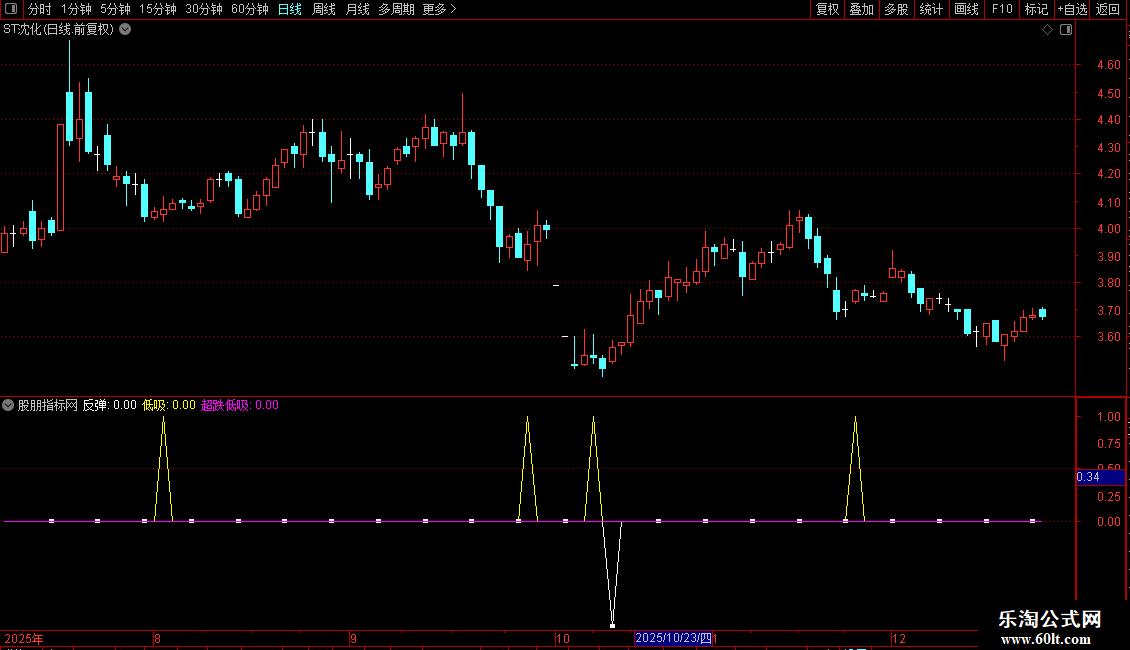Click the 标记 mark button
The image size is (1130, 650).
pyautogui.click(x=1036, y=9)
